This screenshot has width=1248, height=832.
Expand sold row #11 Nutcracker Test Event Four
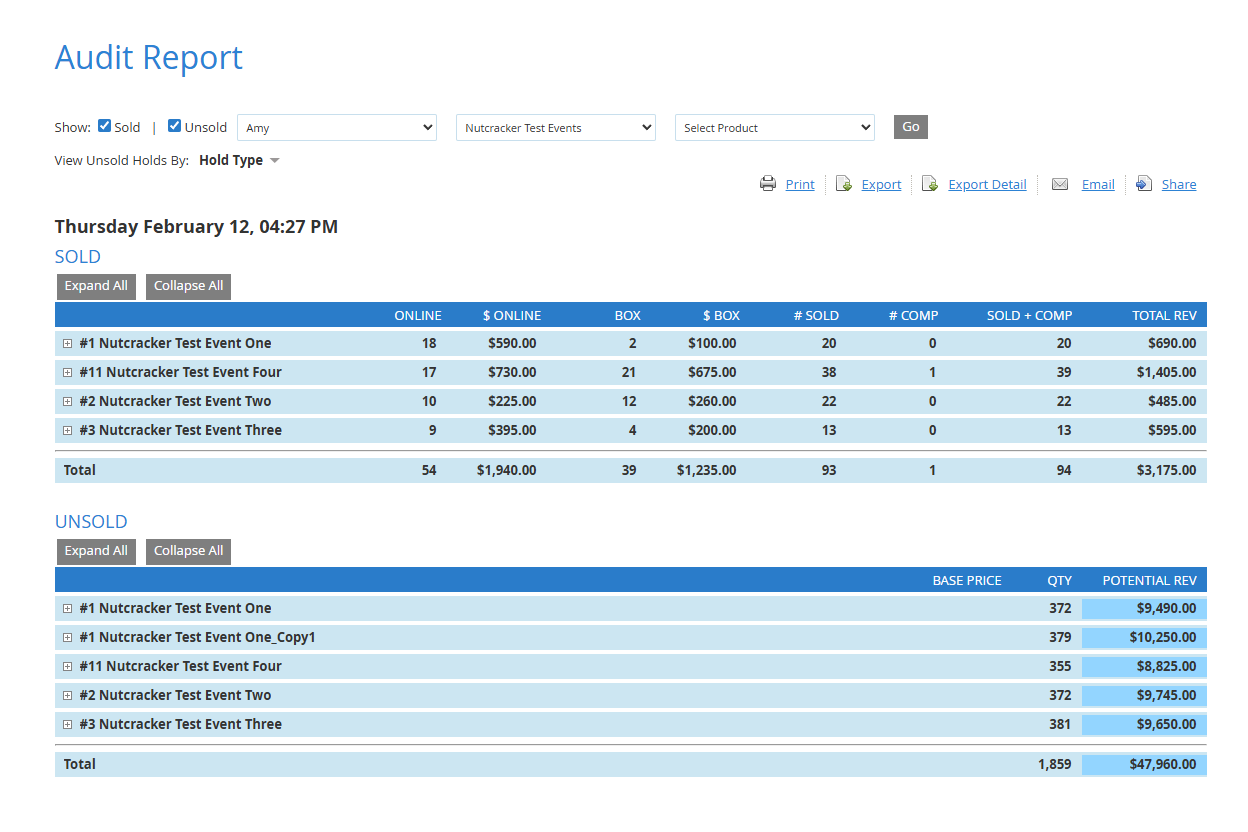click(68, 372)
